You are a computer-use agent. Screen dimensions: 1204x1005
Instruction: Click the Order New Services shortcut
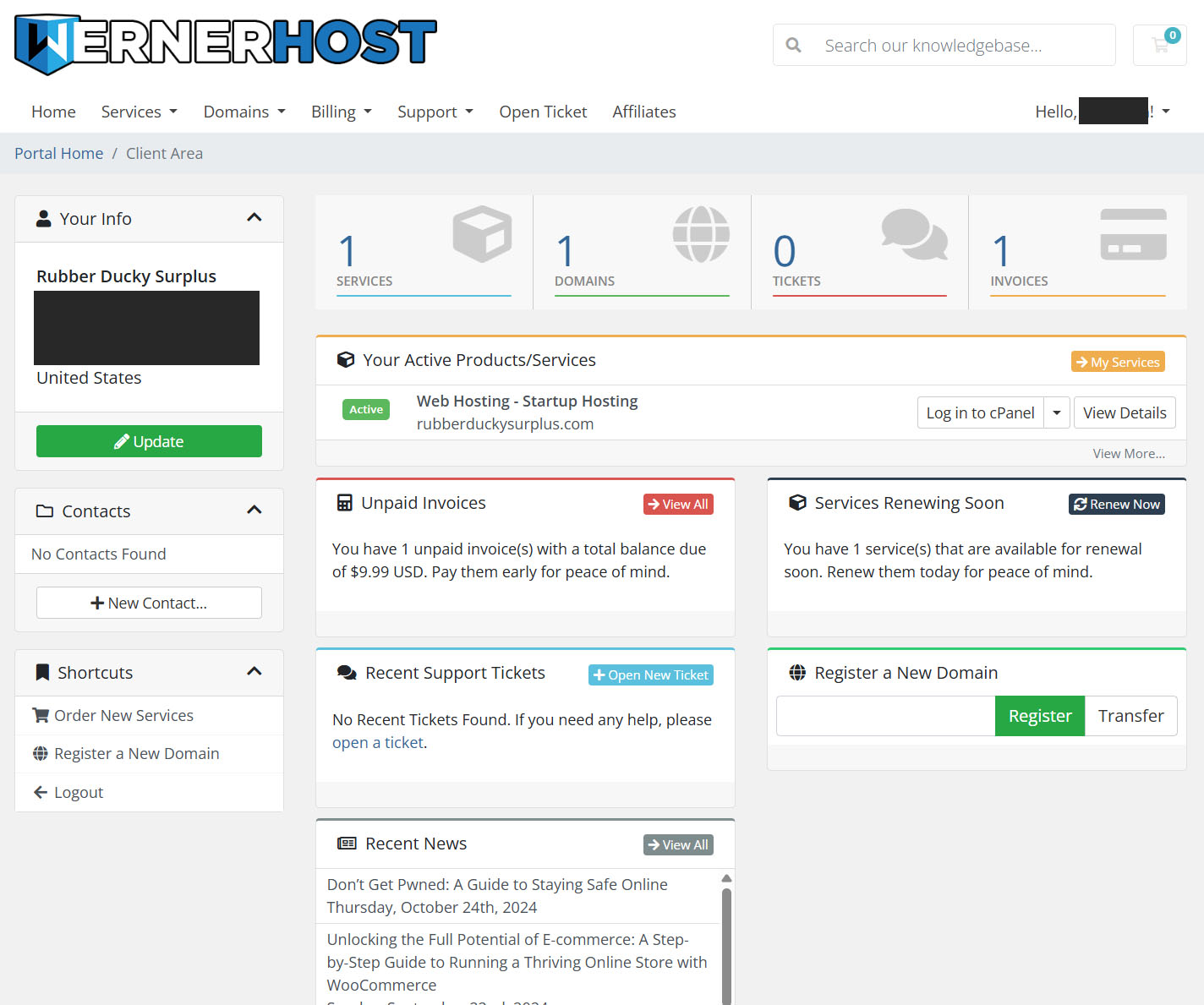point(123,715)
